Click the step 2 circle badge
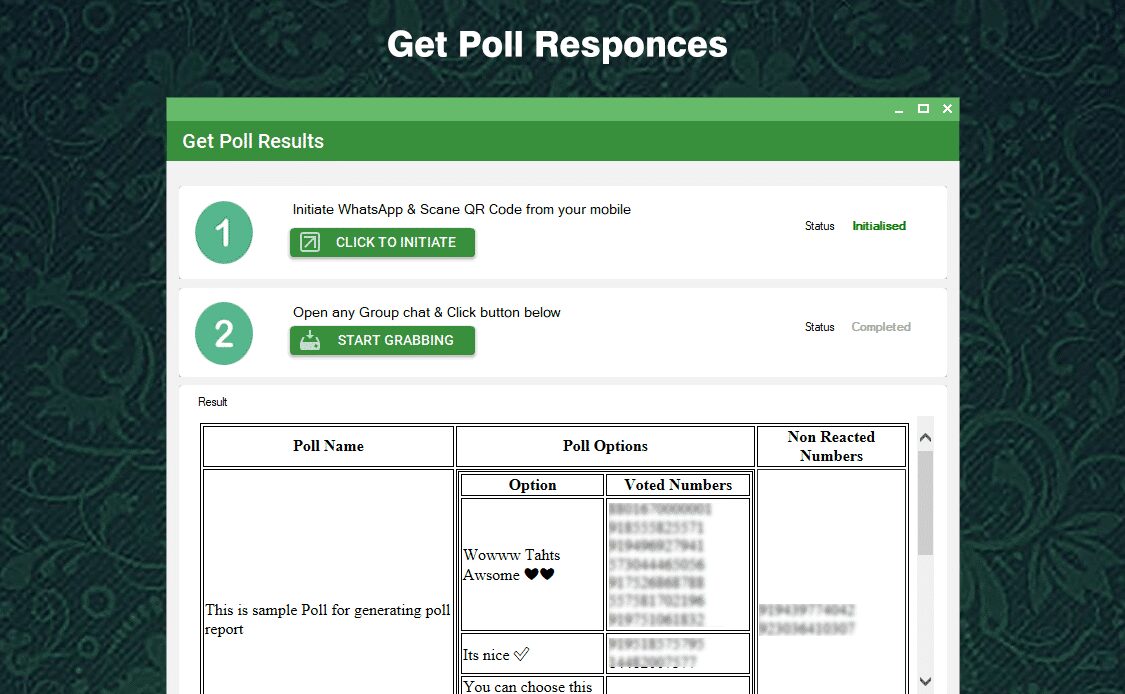Viewport: 1125px width, 694px height. 224,333
